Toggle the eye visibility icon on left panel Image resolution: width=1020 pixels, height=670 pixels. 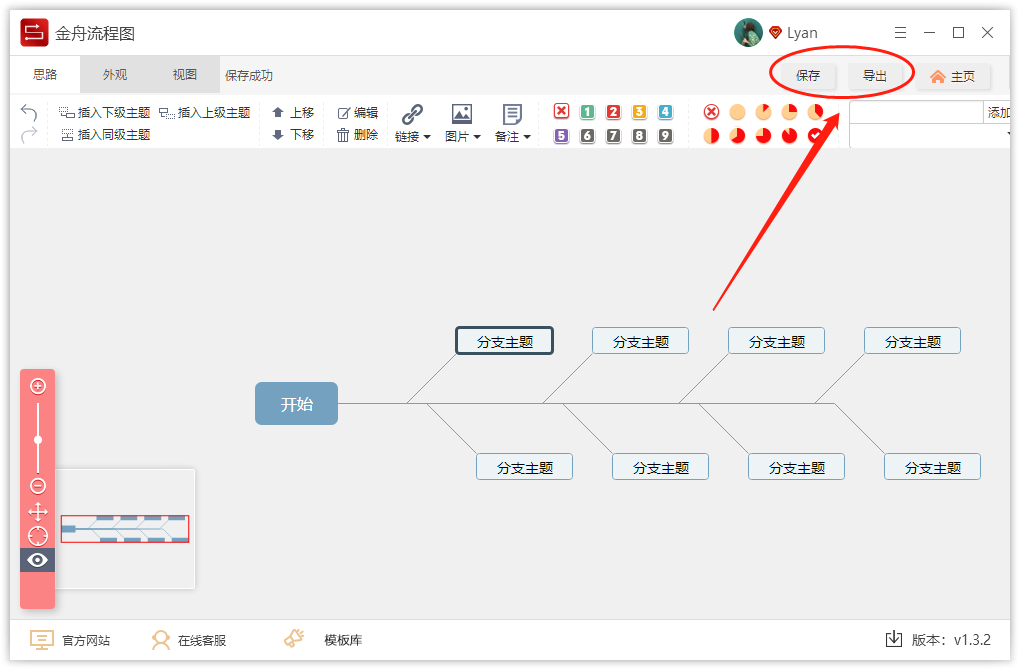pos(37,560)
